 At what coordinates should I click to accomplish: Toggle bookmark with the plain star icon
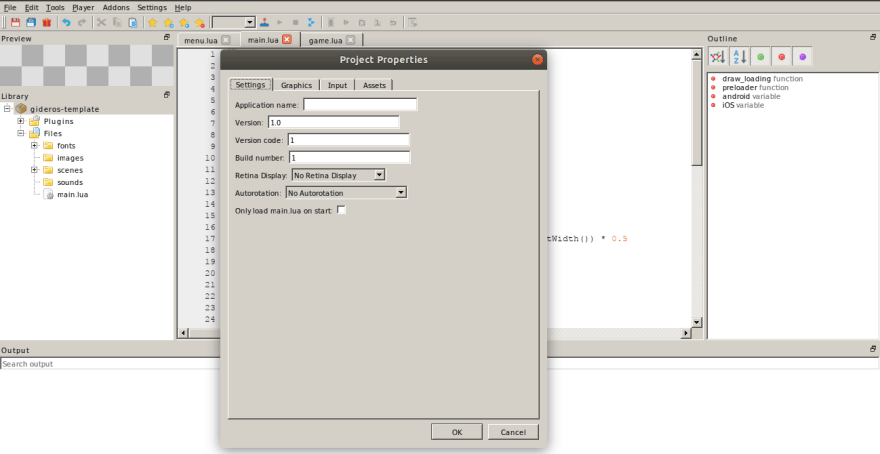(153, 22)
